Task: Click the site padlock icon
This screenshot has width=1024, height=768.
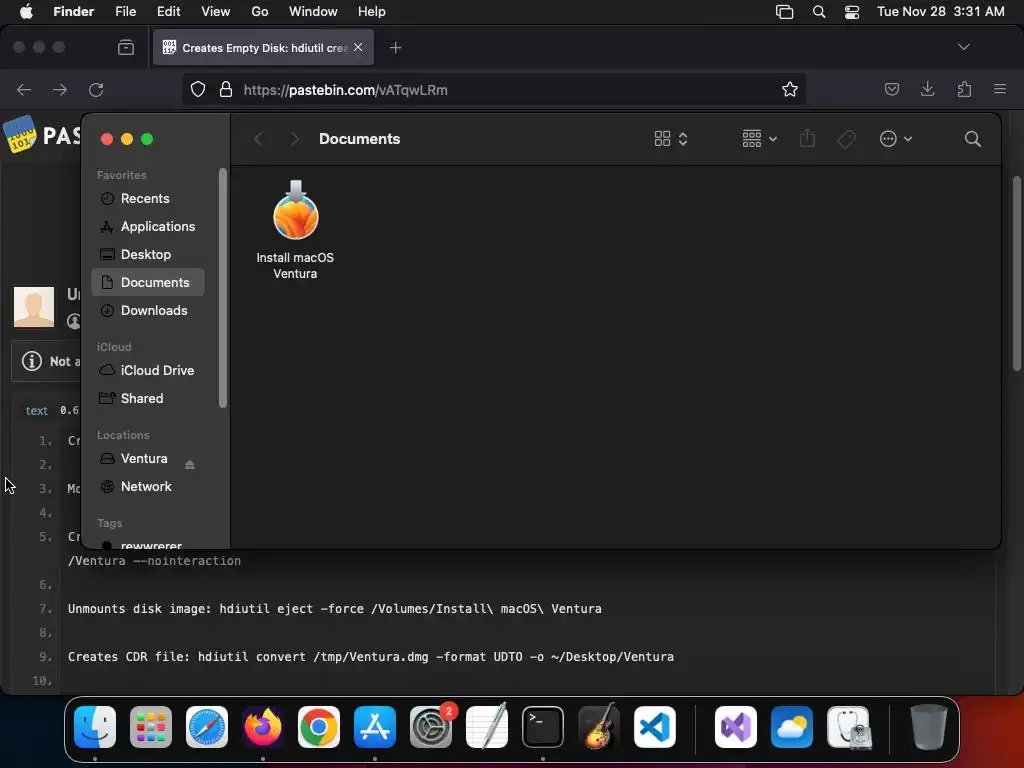Action: click(x=225, y=90)
